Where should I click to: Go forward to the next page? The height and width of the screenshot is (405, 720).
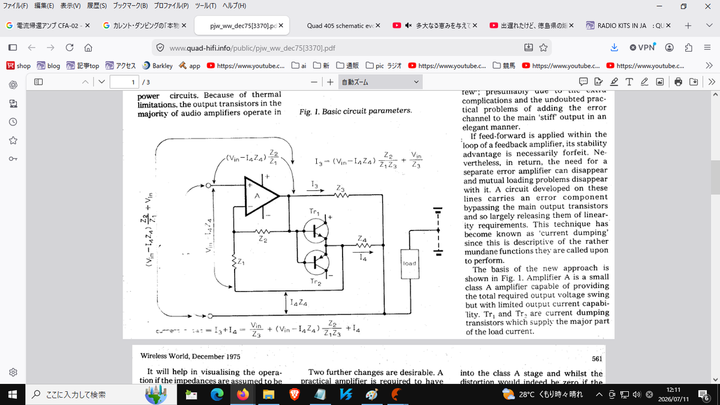click(51, 48)
